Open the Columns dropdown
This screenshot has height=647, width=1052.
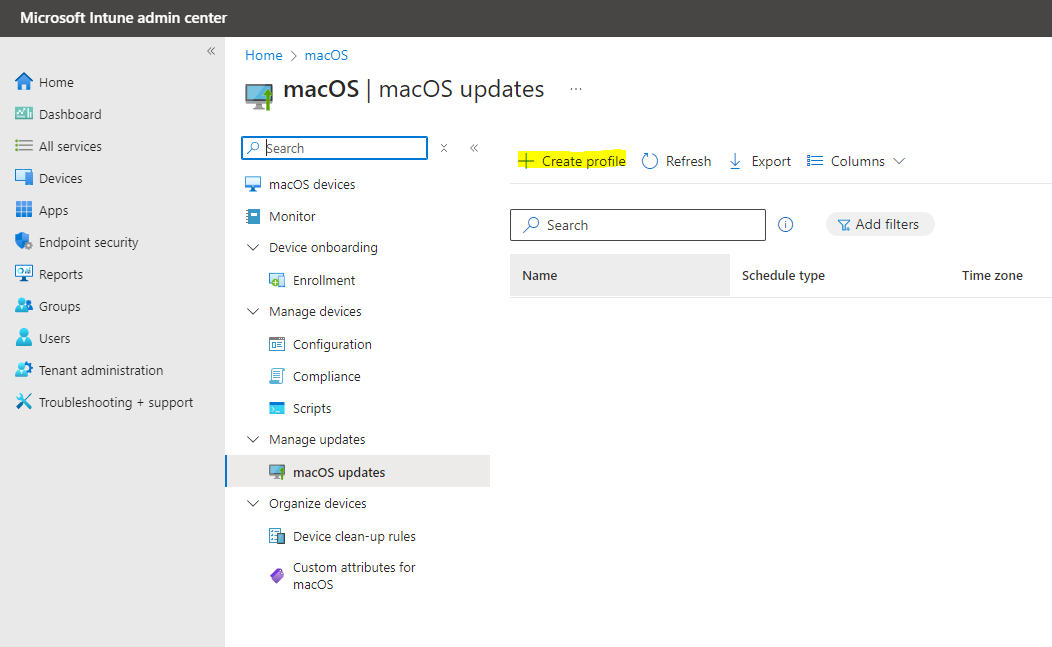click(x=856, y=161)
